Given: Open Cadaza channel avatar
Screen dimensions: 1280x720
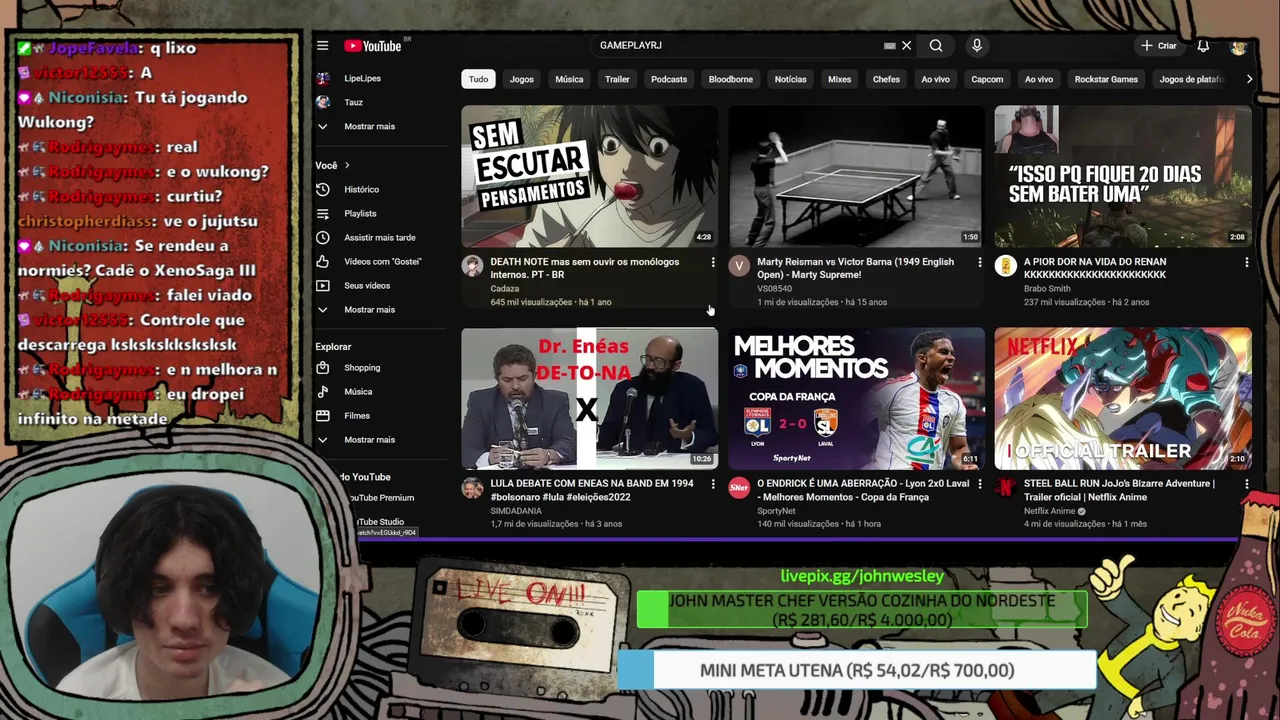Looking at the screenshot, I should click(472, 266).
